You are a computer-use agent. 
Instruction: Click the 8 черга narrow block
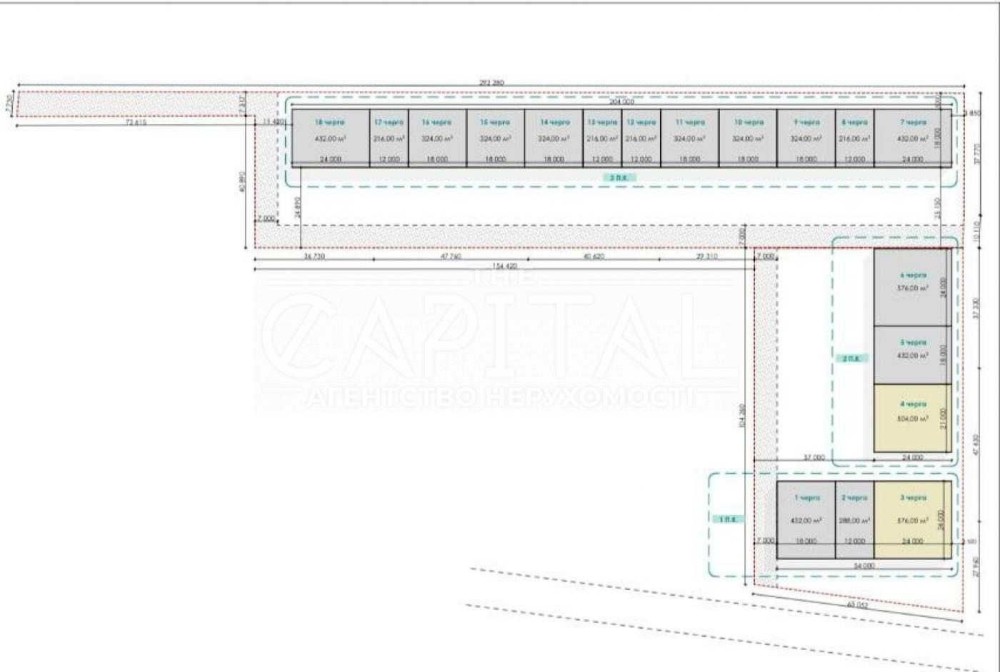[854, 137]
